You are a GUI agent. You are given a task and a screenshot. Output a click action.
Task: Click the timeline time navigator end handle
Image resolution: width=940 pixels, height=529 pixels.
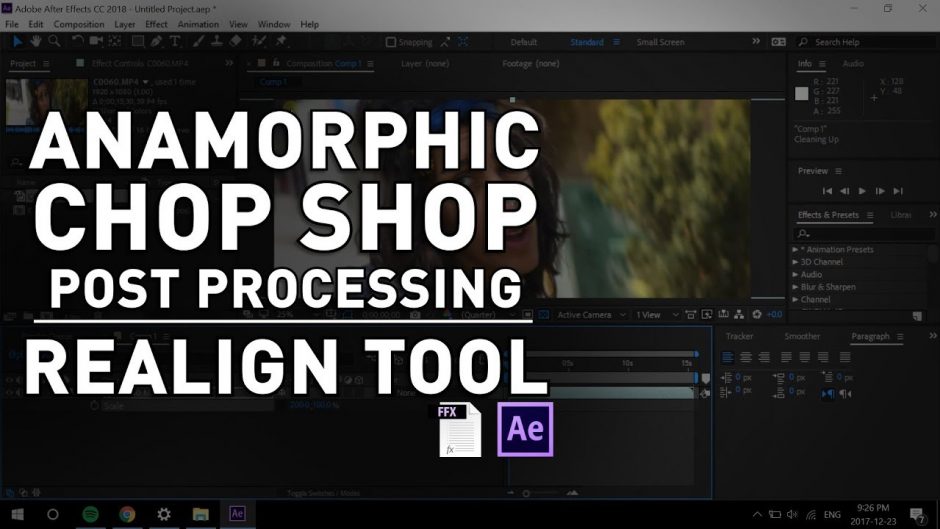(697, 354)
